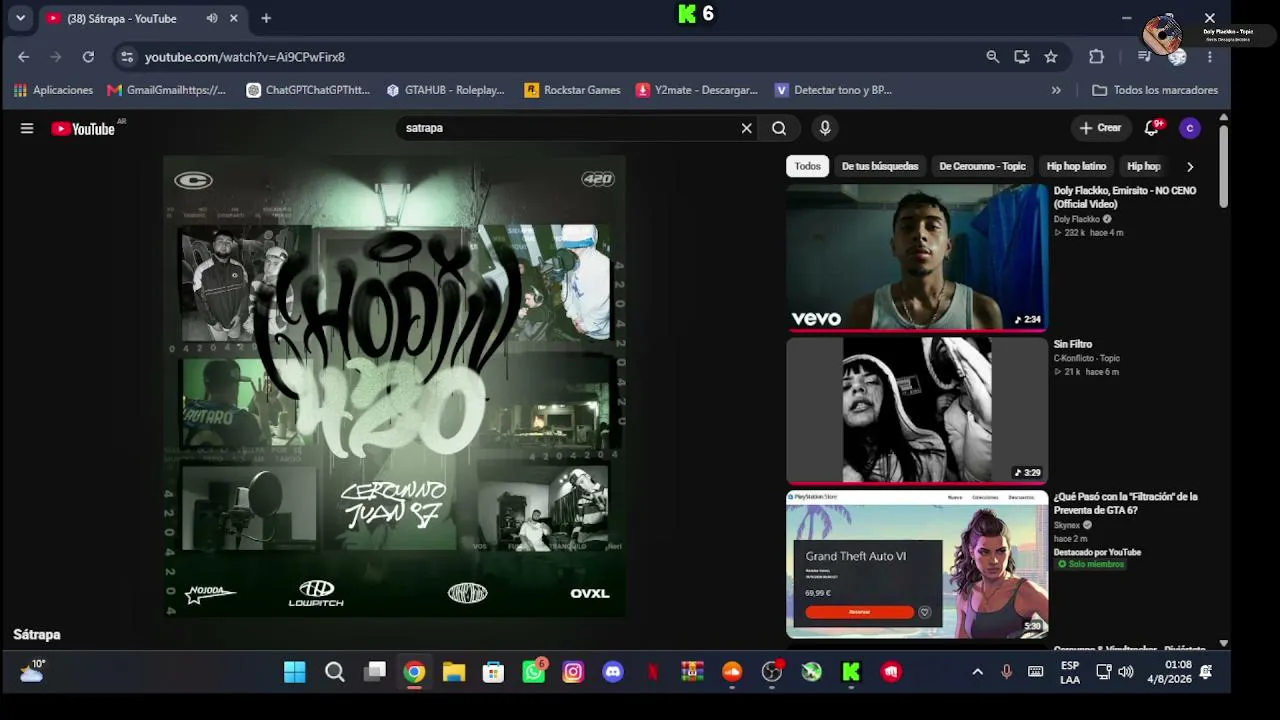Open the C-Konflicto - Topic channel link
Screen dimensions: 1280x720
point(1086,358)
